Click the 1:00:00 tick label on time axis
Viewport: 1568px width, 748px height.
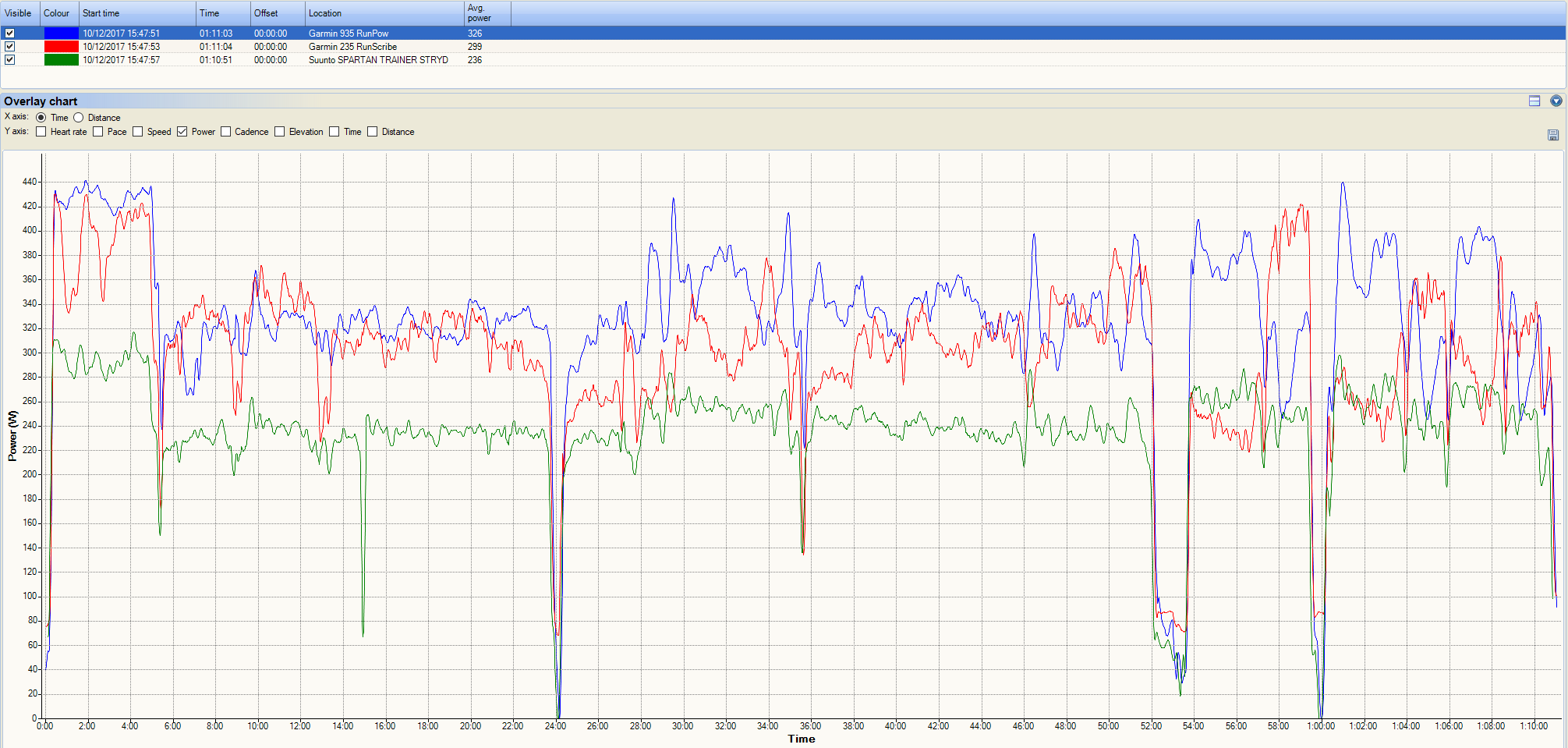(1321, 726)
